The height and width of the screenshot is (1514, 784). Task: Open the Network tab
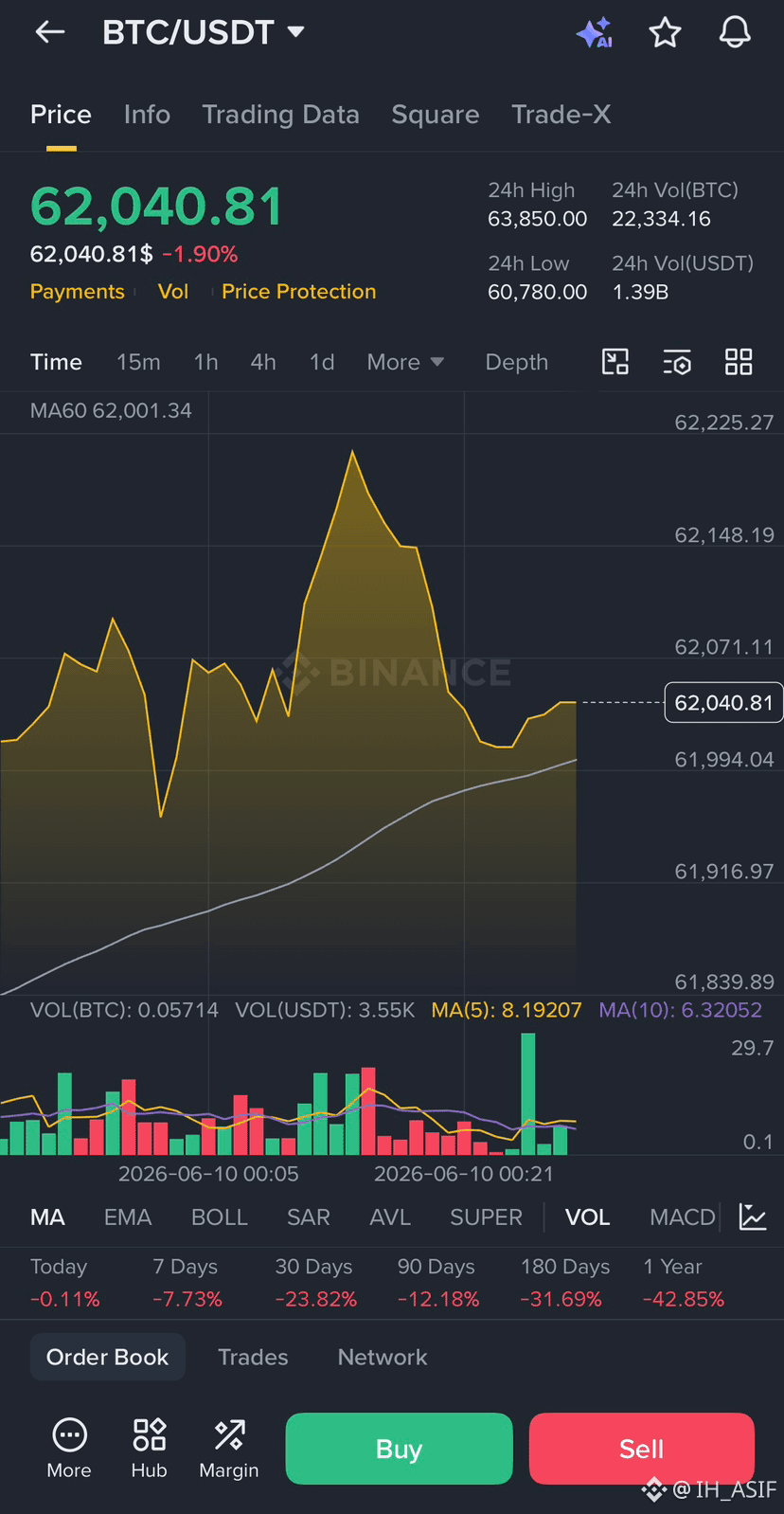[x=383, y=1357]
